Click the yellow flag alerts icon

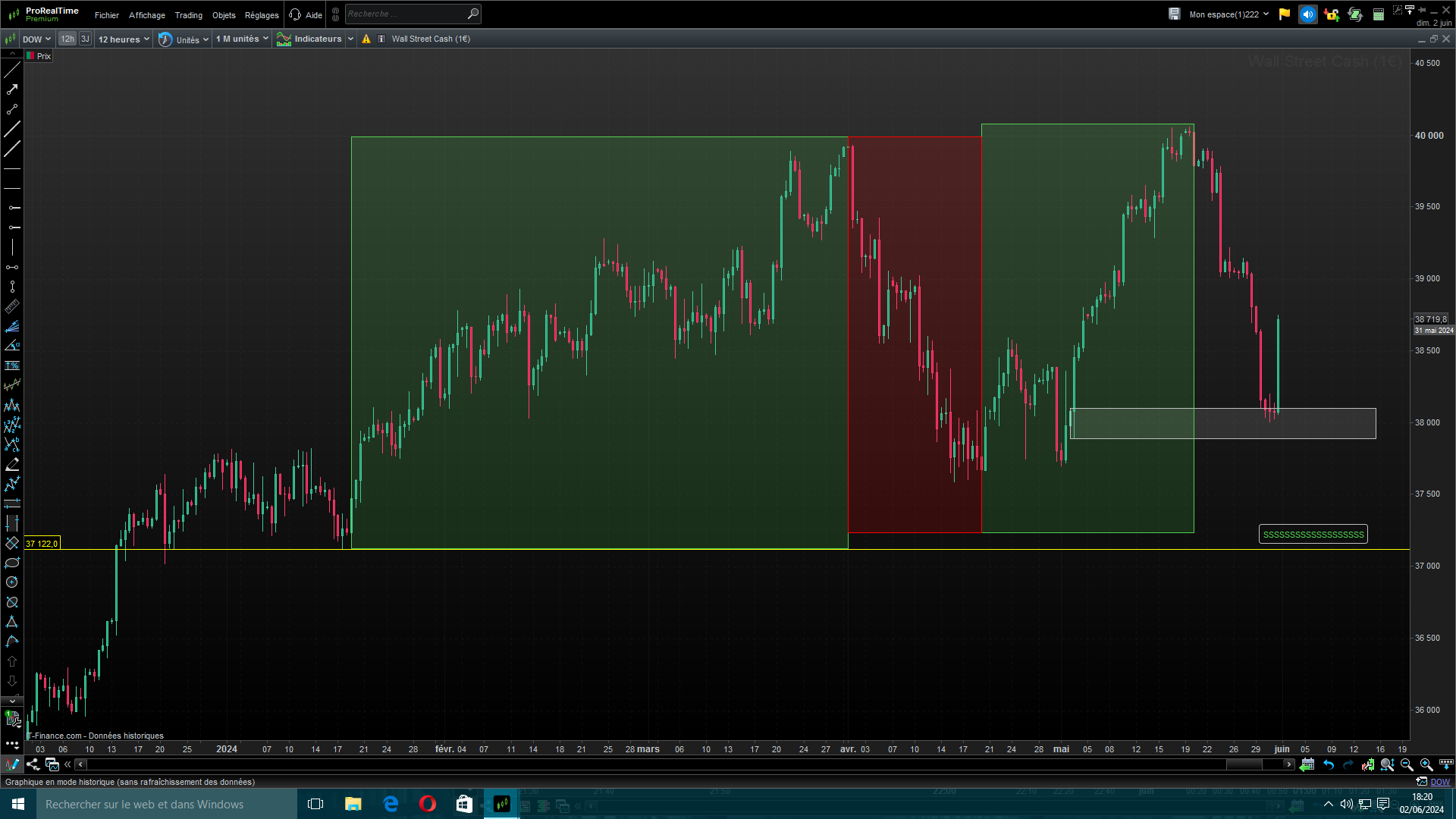click(x=1285, y=14)
